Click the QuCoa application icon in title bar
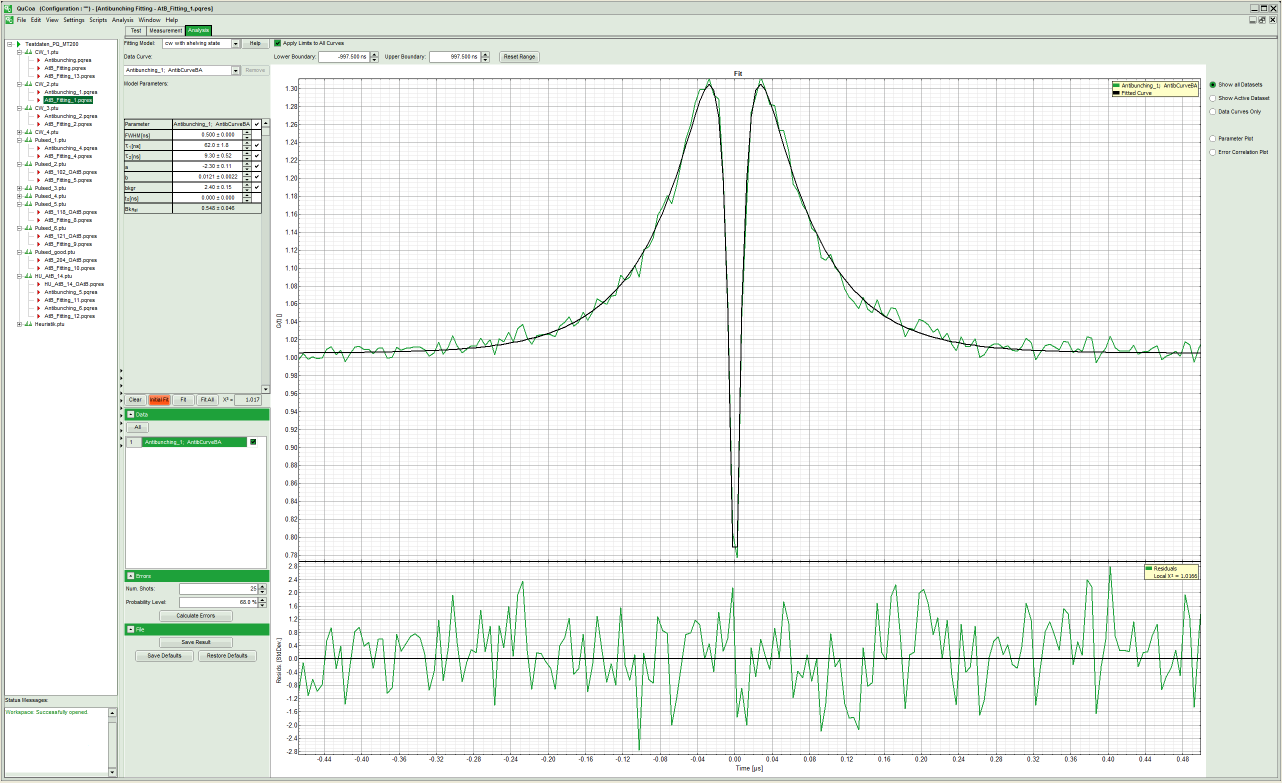 click(8, 7)
